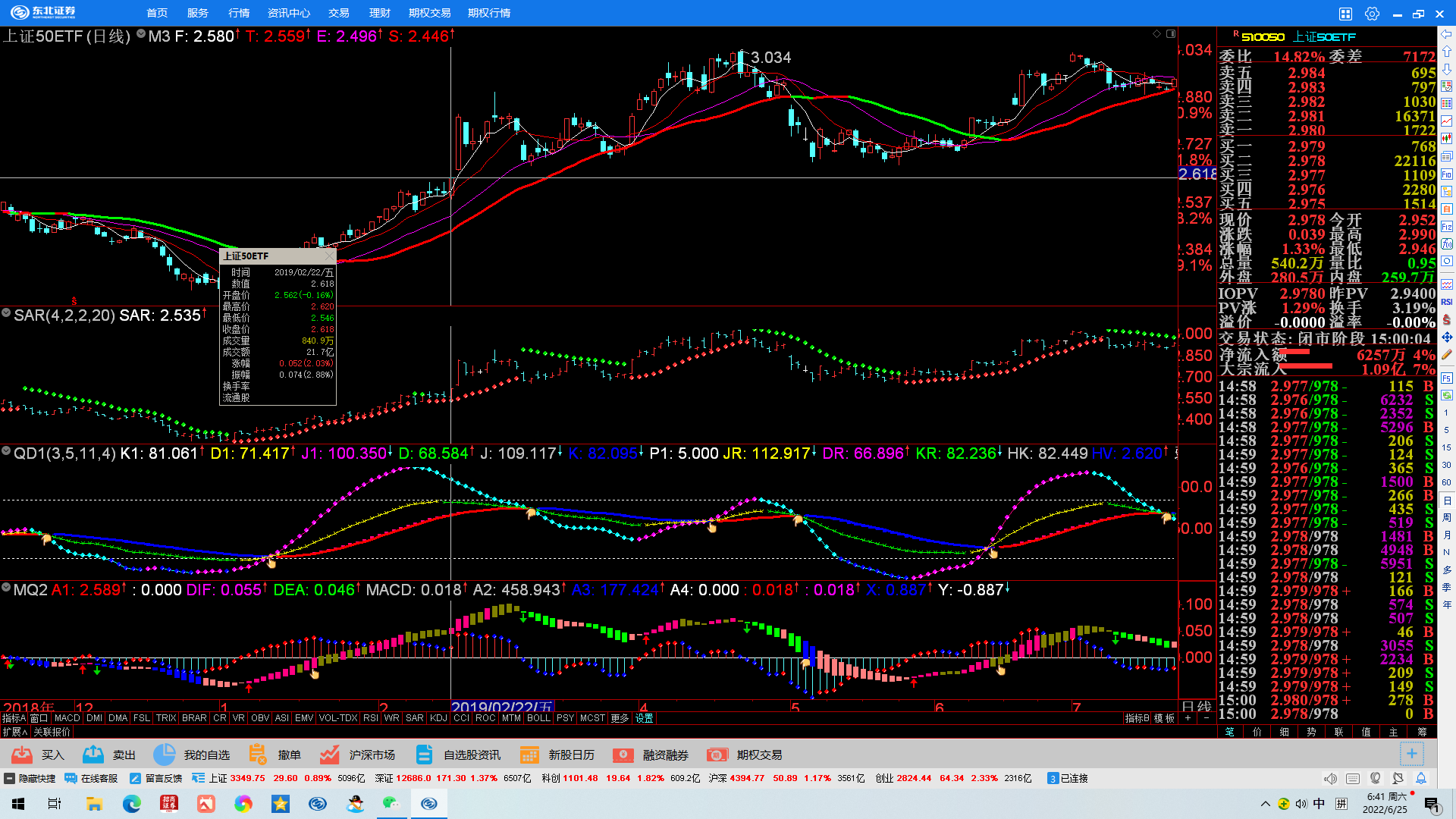1456x819 pixels.
Task: Open 我的自选 watchlist icon
Action: 164,755
